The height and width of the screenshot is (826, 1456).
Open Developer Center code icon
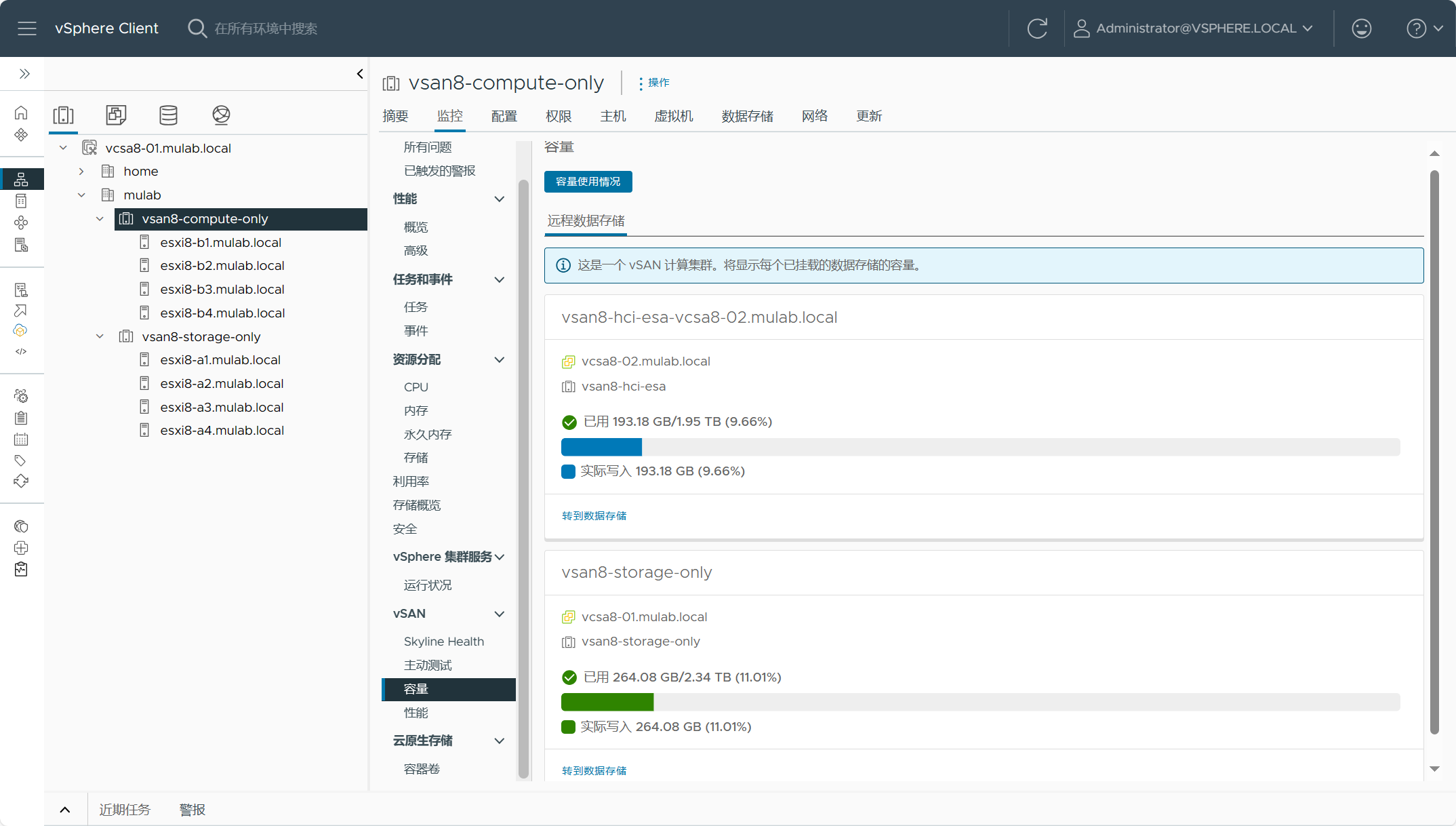click(21, 351)
